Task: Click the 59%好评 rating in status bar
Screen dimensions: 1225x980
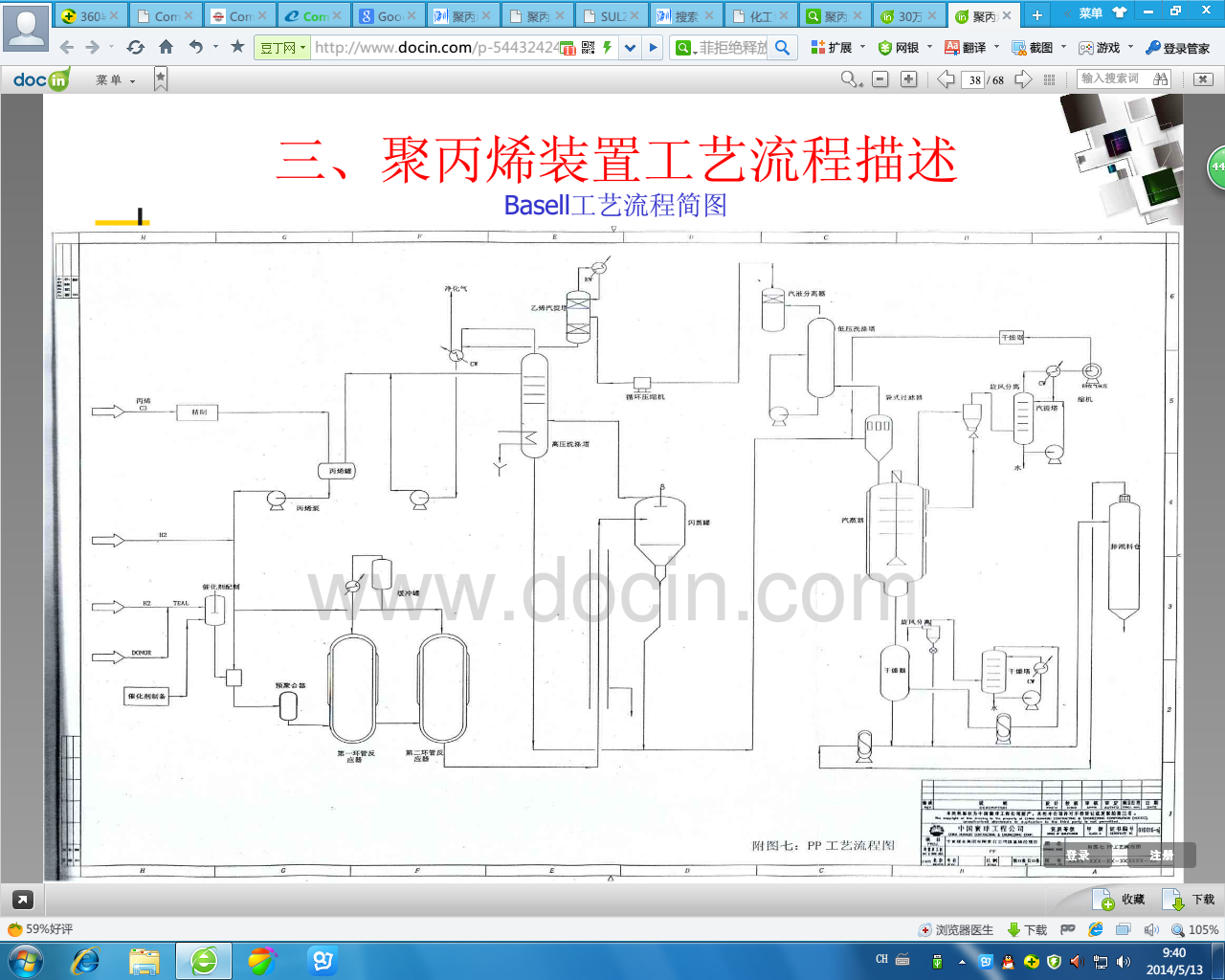Action: pos(40,929)
